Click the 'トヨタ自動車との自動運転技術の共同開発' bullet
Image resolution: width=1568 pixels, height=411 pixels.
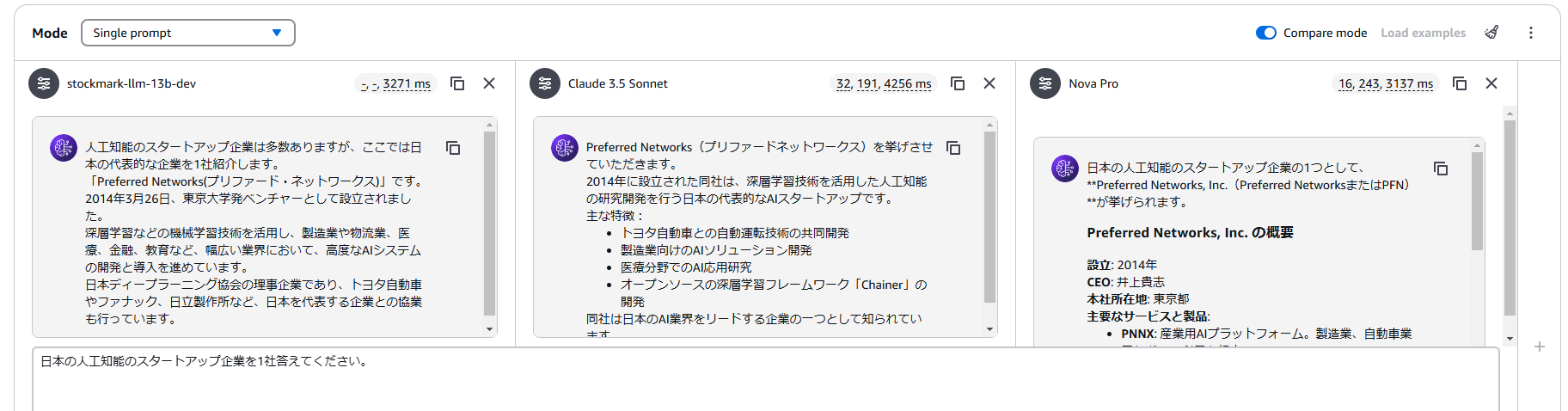pyautogui.click(x=735, y=233)
